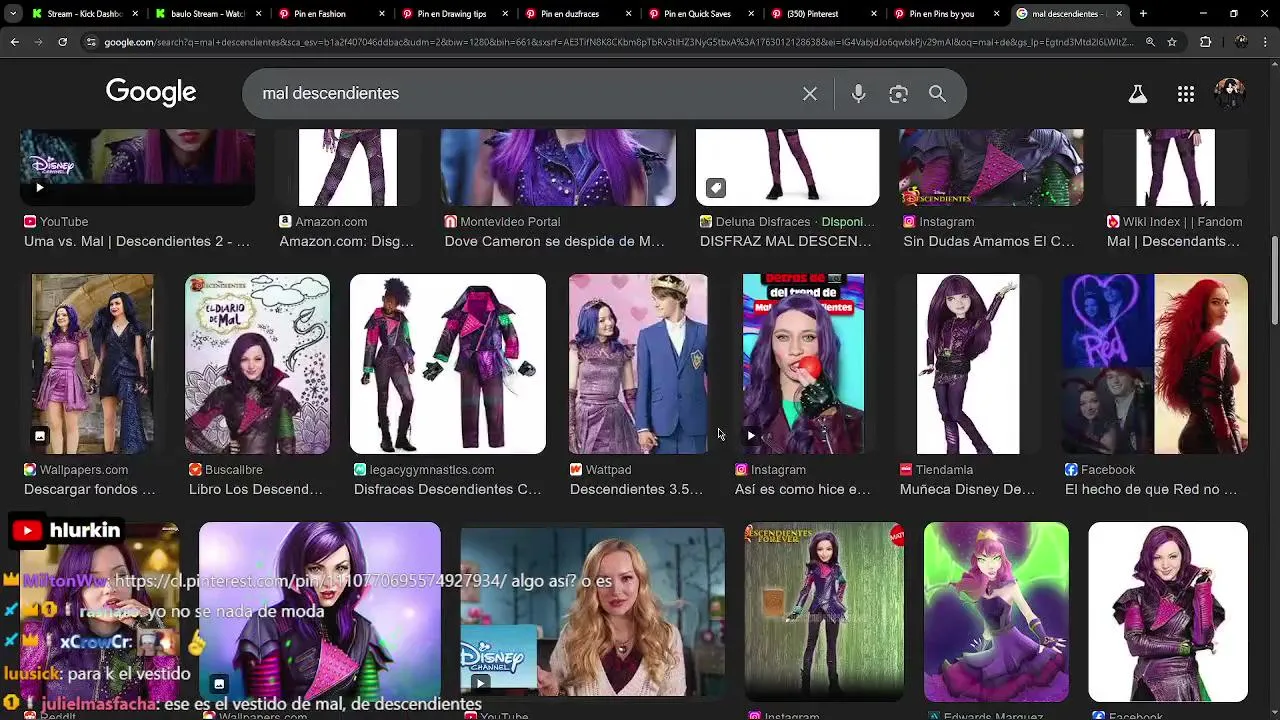The image size is (1280, 720).
Task: Open Descendientes 3.5... Wattpad title
Action: 636,489
